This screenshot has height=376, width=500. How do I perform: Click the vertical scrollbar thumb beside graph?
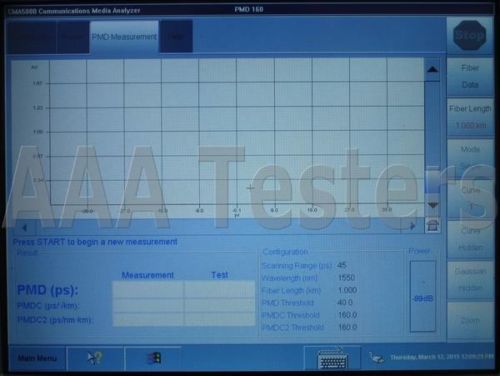tap(433, 181)
